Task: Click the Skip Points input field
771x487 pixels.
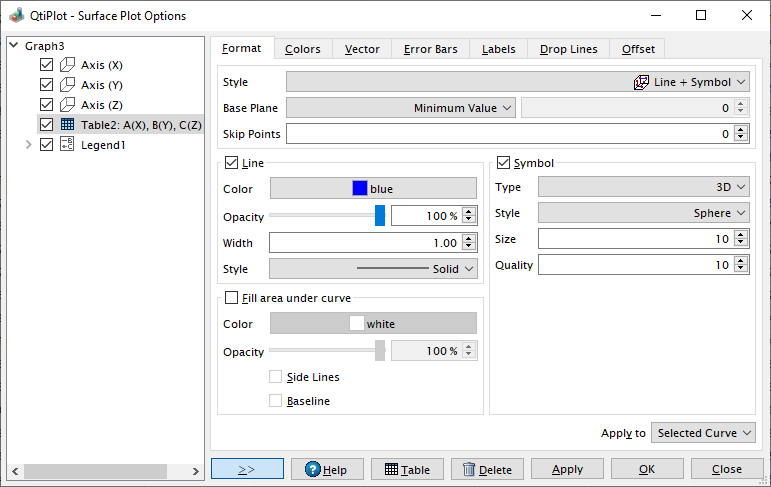Action: click(x=509, y=134)
